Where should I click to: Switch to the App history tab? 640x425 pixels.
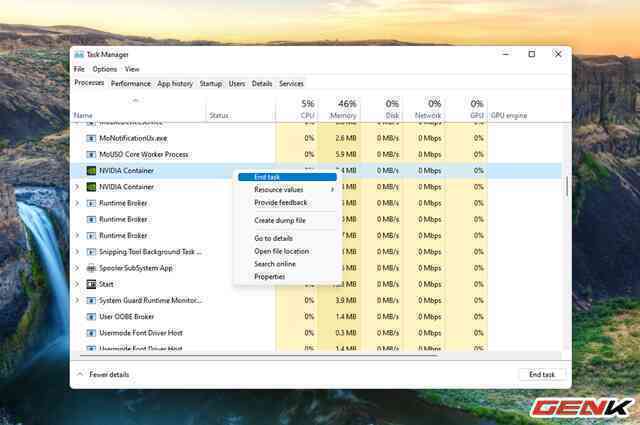tap(175, 84)
